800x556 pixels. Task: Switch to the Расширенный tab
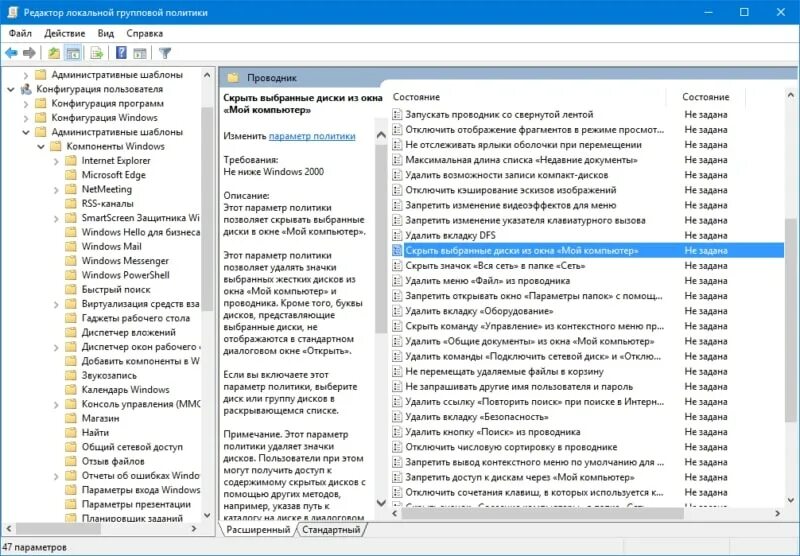click(x=258, y=529)
